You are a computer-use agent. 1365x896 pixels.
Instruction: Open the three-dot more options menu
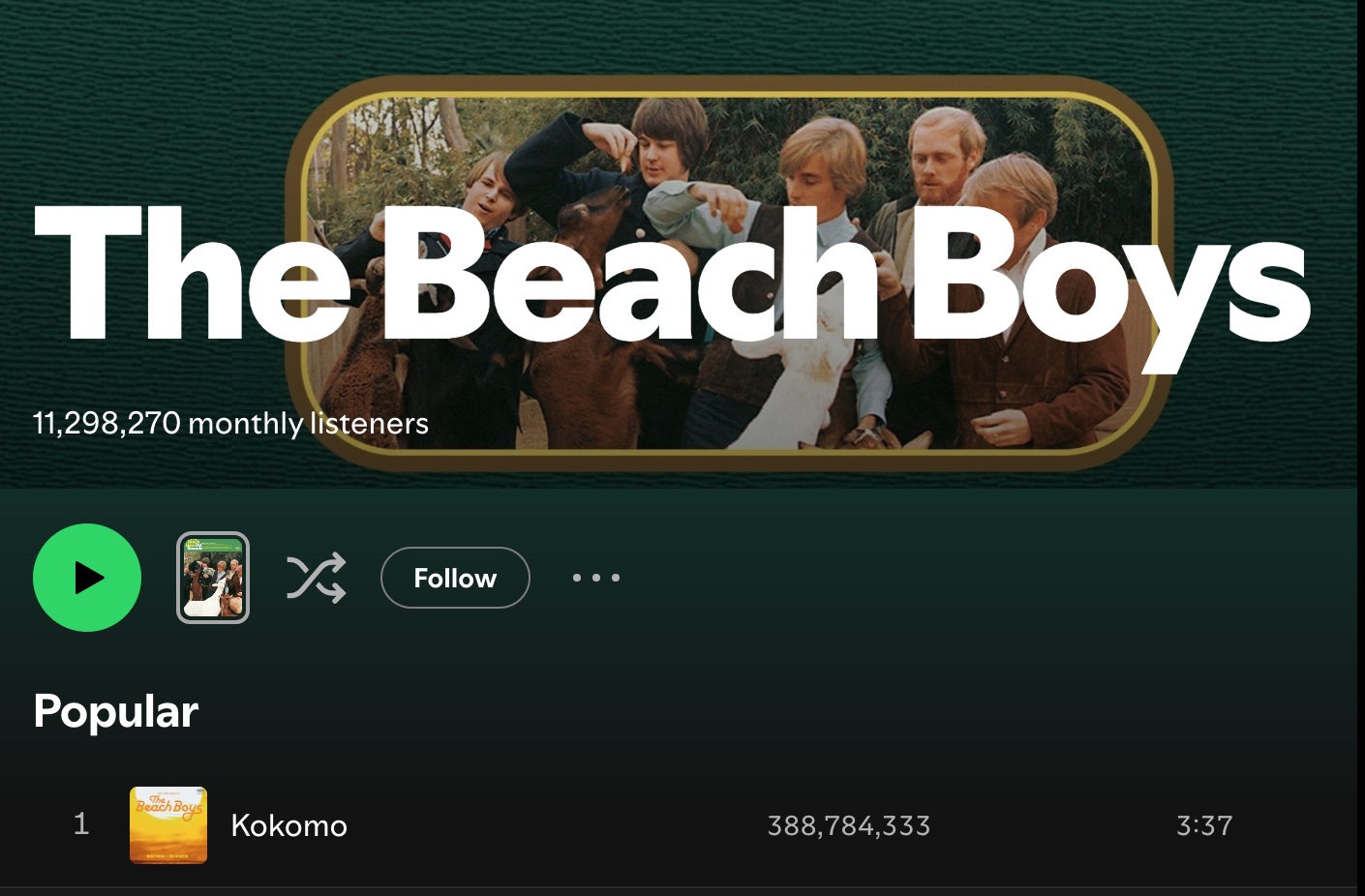(595, 578)
